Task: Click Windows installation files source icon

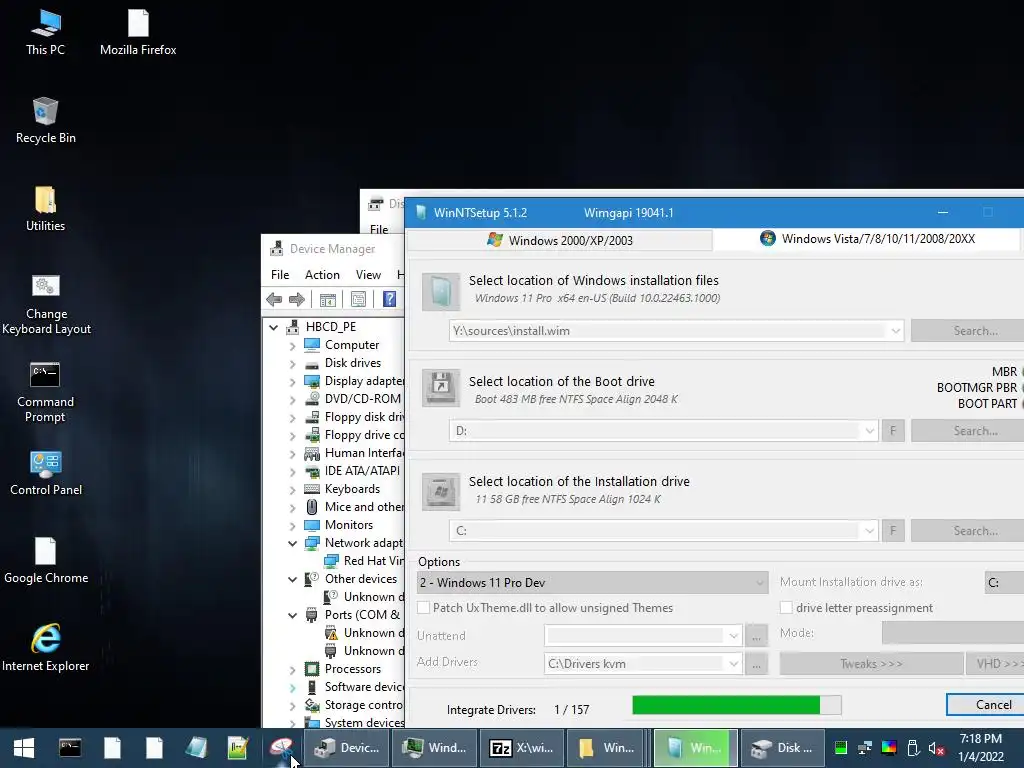Action: pos(441,292)
